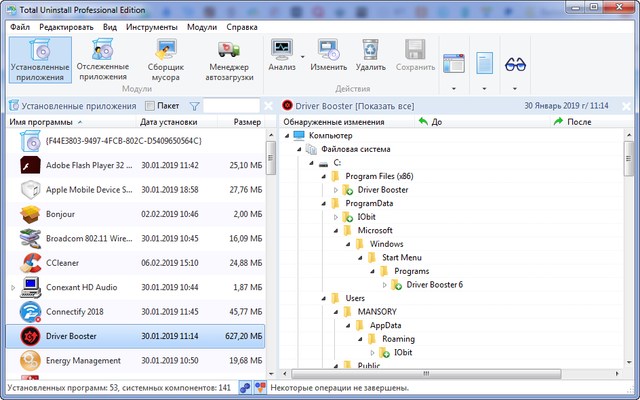
Task: Collapse the ProgramData folder node
Action: pos(321,203)
